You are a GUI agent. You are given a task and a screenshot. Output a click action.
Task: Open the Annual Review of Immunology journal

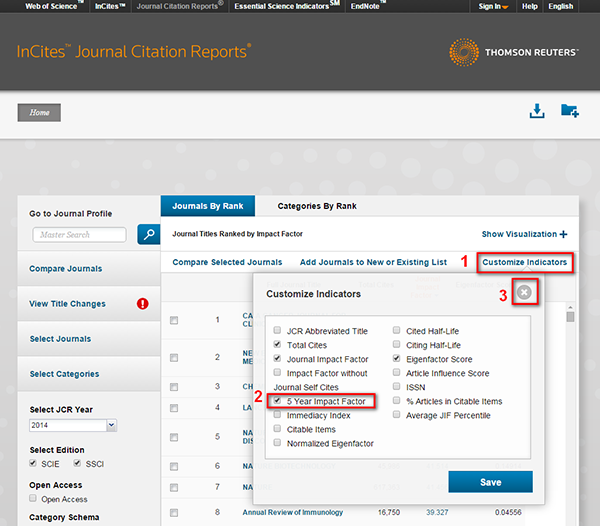pos(293,512)
